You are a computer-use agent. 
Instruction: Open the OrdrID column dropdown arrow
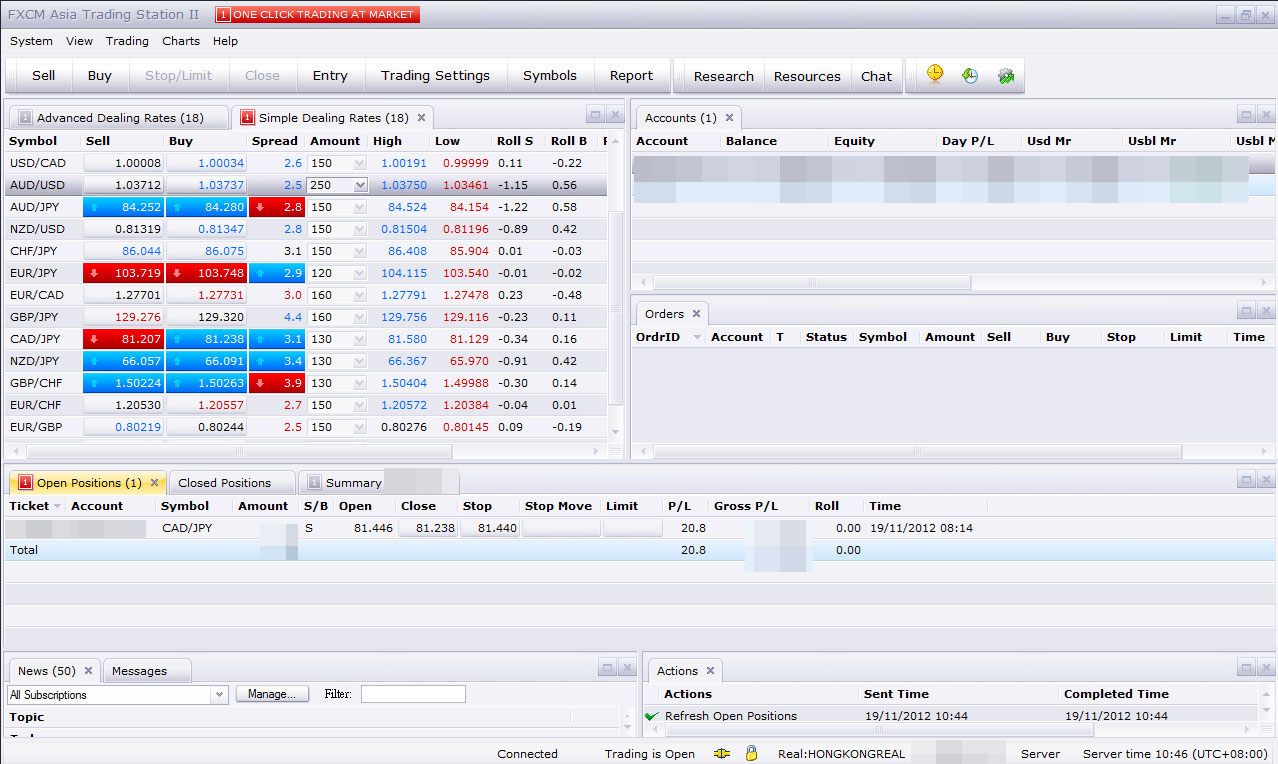coord(696,337)
